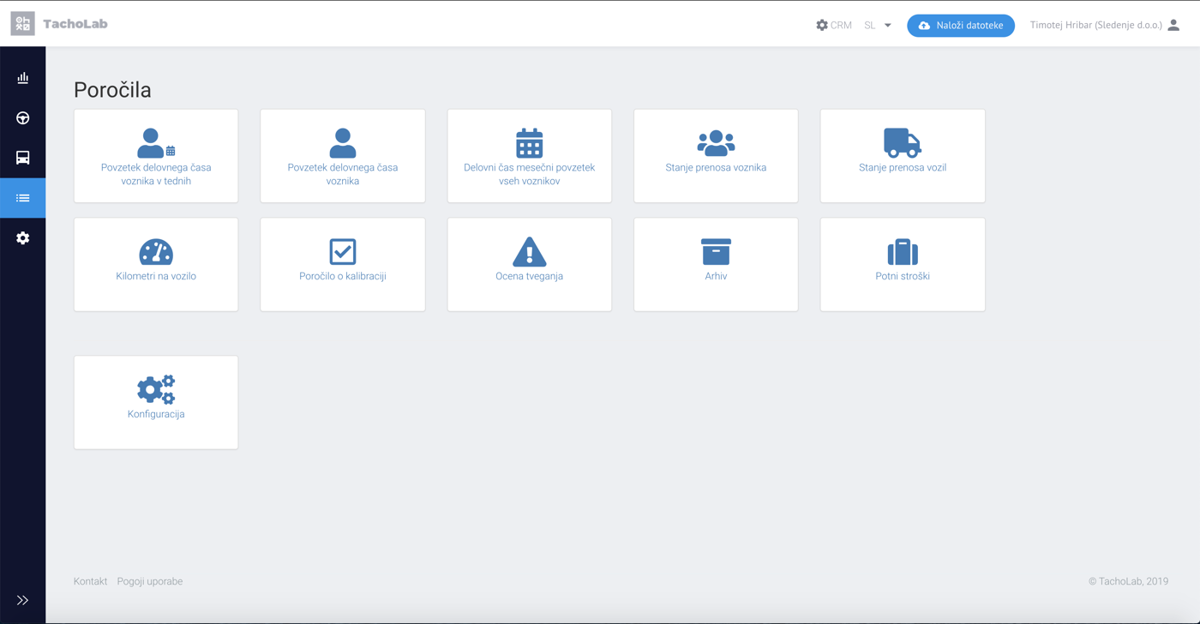Open Ocena tveganja report
This screenshot has width=1200, height=624.
[x=529, y=275]
